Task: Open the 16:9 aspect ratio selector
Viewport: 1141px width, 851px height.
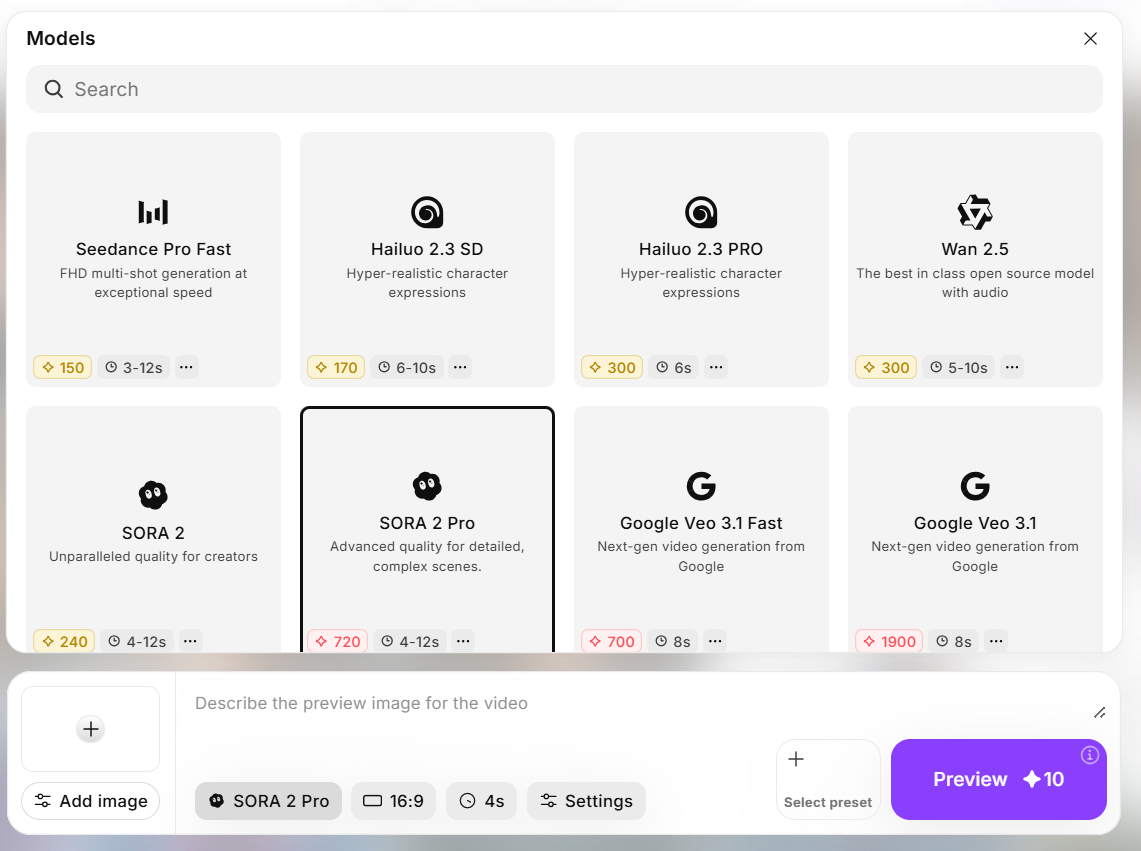Action: tap(393, 801)
